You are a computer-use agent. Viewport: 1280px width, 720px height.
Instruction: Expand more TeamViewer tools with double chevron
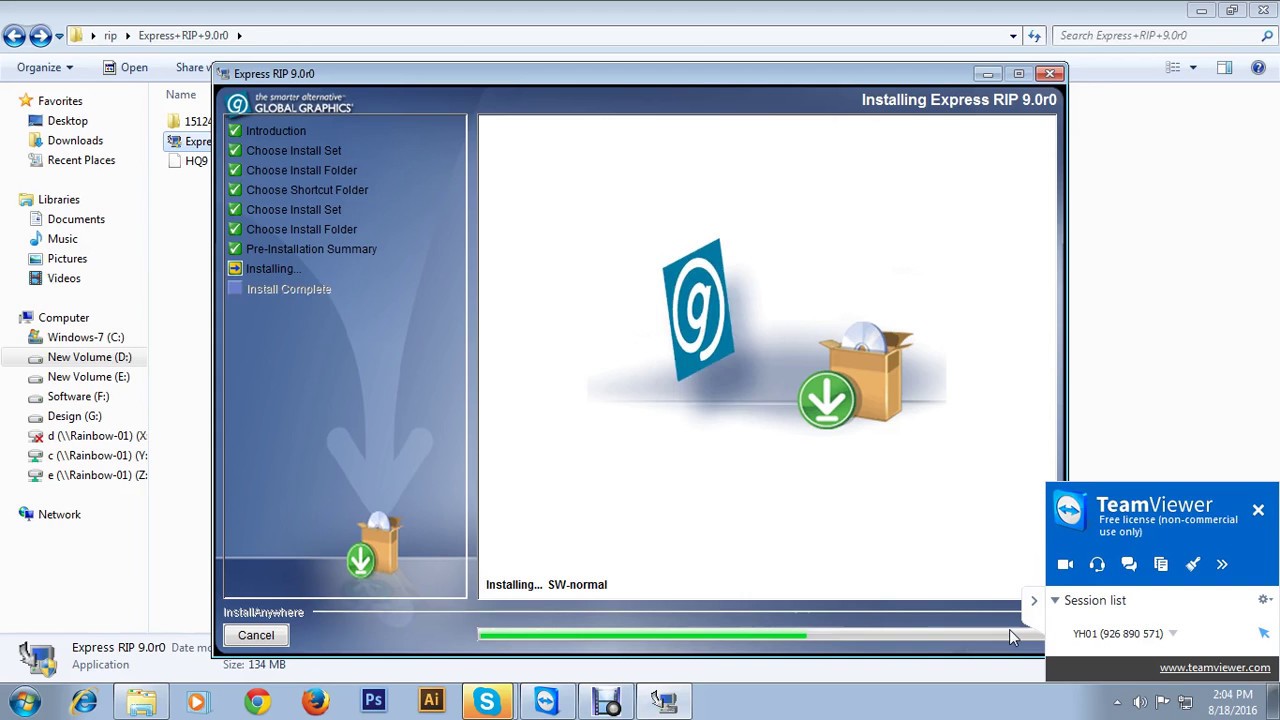pyautogui.click(x=1222, y=564)
